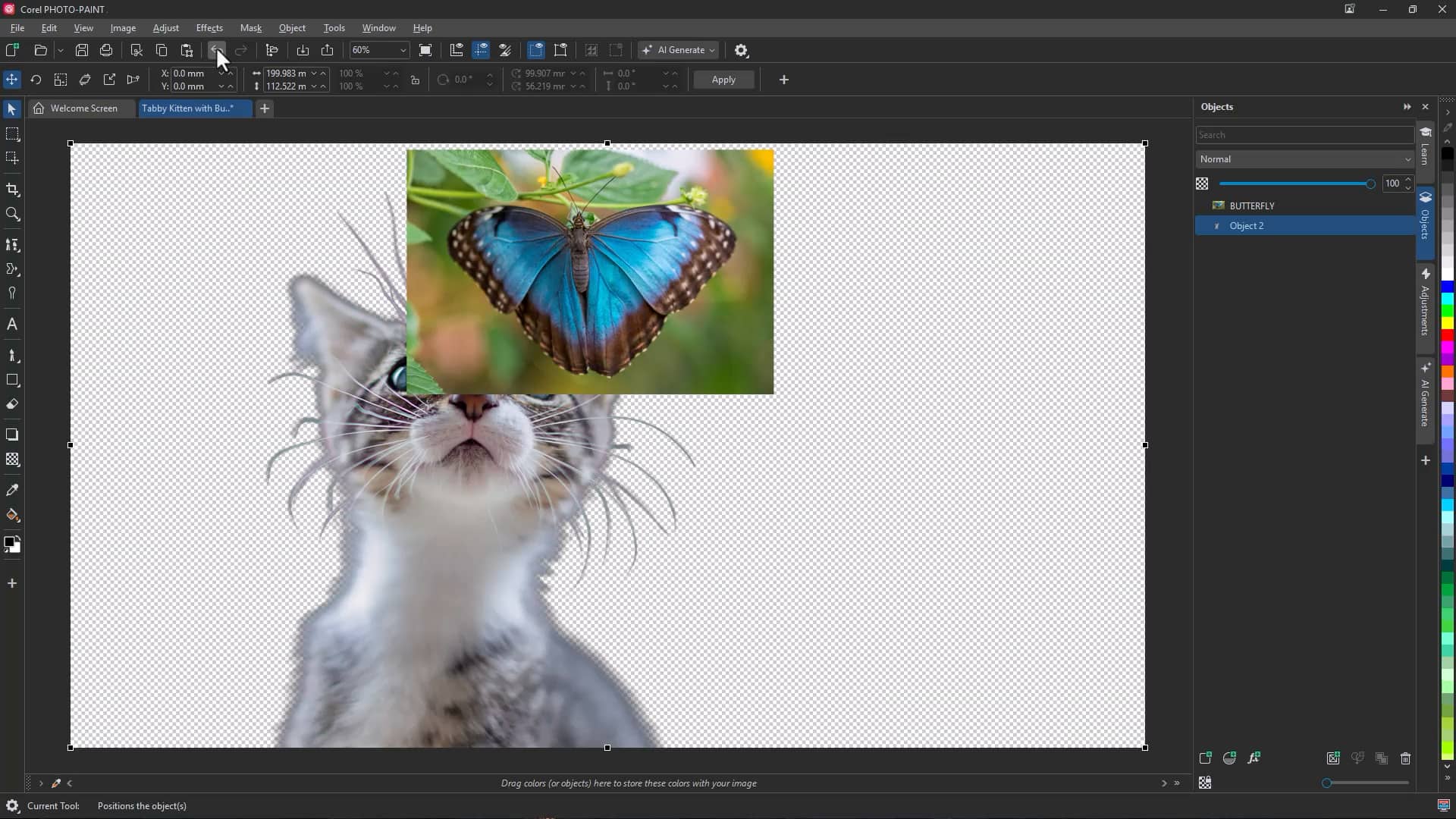Select the Fill bucket tool
The image size is (1456, 819).
[x=12, y=516]
